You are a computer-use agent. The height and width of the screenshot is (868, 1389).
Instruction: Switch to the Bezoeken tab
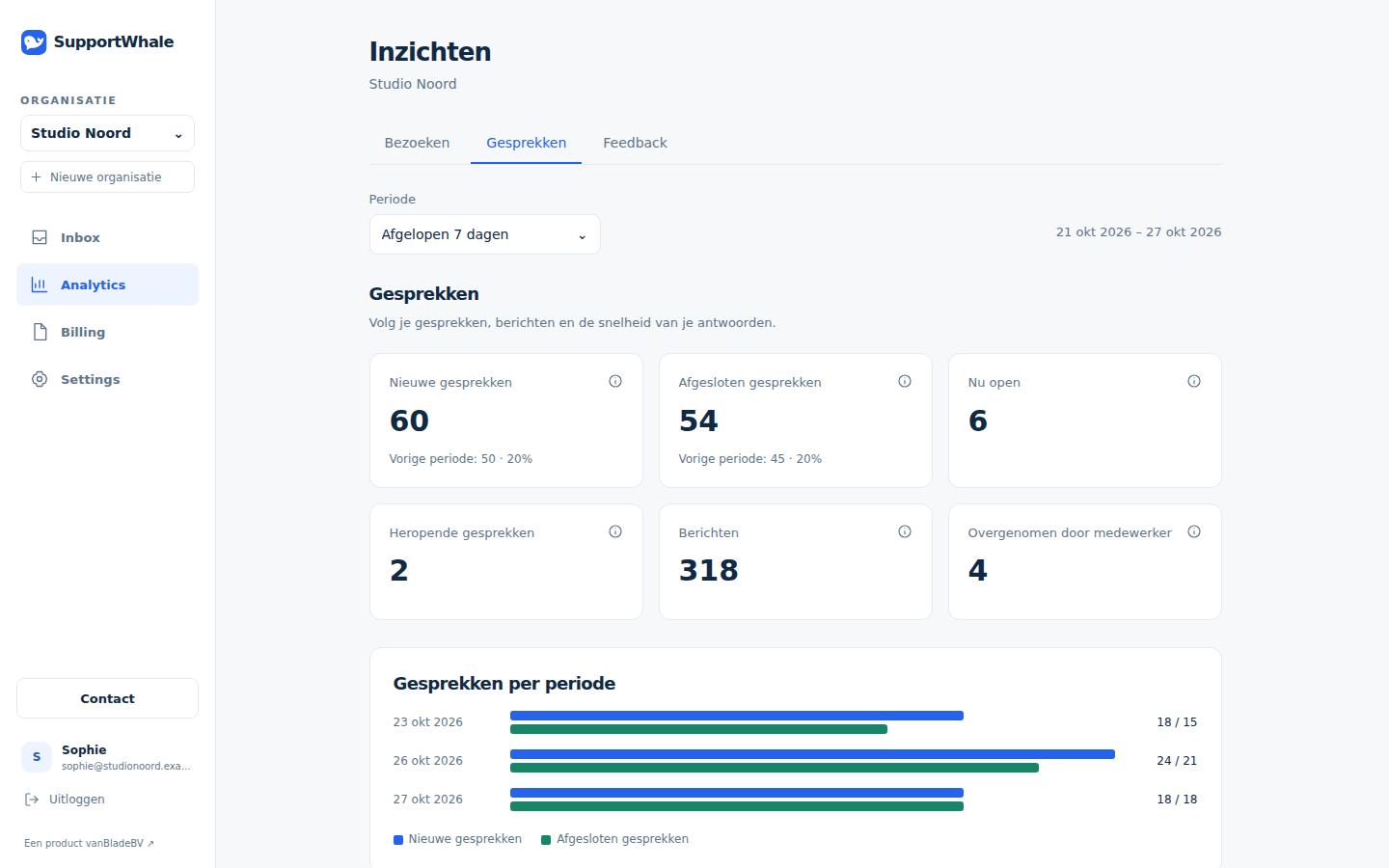(x=417, y=143)
